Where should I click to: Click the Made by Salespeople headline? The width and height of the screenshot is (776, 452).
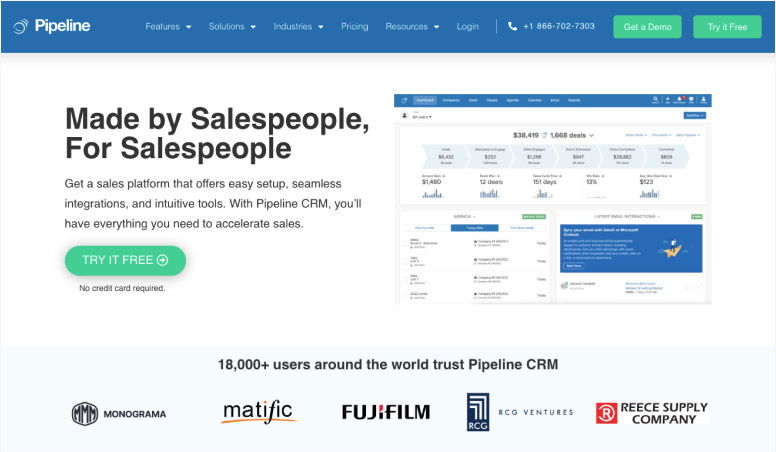tap(217, 134)
